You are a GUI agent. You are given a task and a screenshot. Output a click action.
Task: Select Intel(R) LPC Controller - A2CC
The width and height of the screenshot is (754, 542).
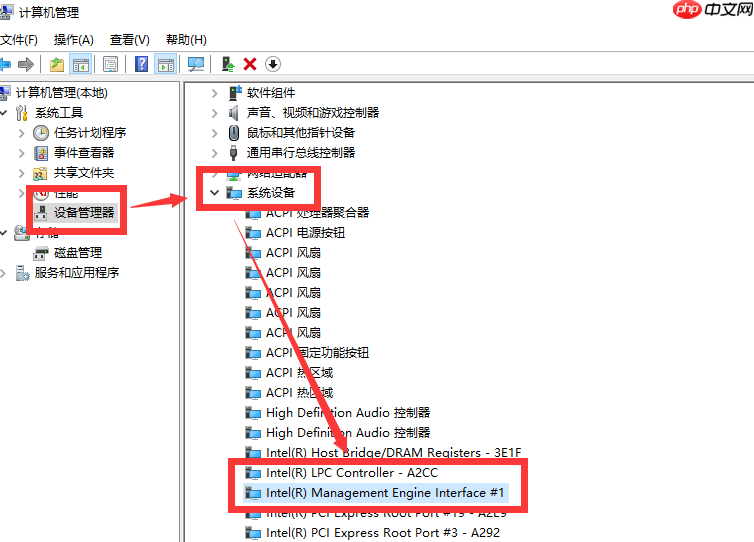(x=352, y=473)
